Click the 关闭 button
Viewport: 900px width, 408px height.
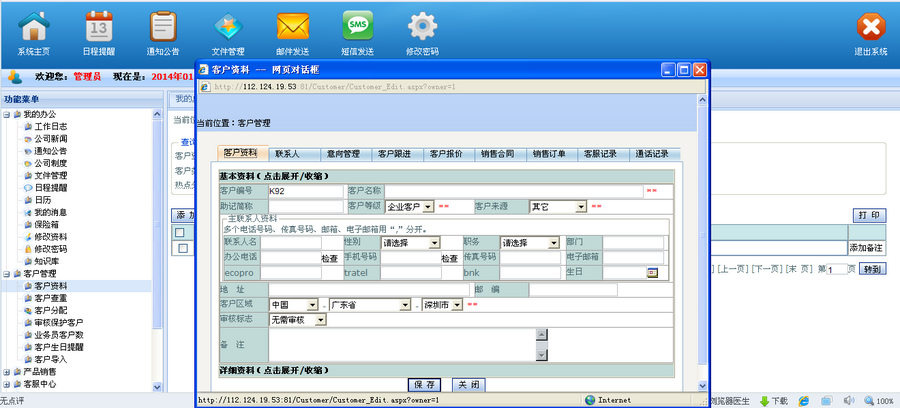[x=469, y=384]
